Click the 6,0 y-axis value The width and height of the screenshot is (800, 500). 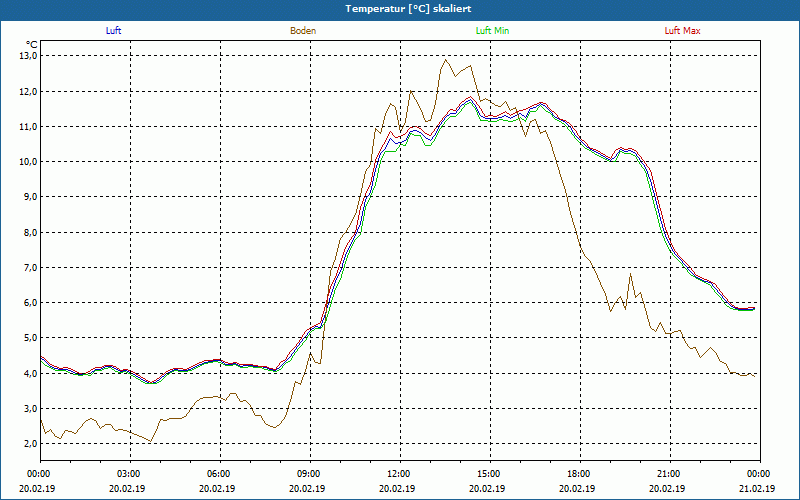click(30, 303)
